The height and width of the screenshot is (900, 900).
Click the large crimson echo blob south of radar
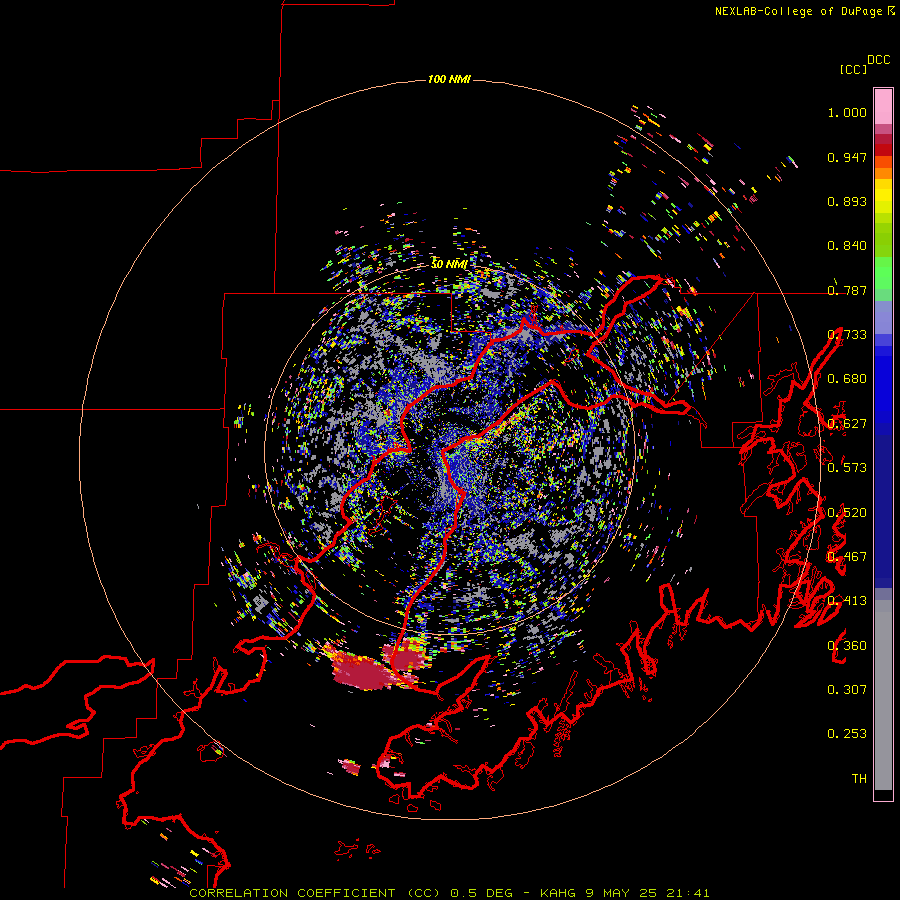[364, 673]
